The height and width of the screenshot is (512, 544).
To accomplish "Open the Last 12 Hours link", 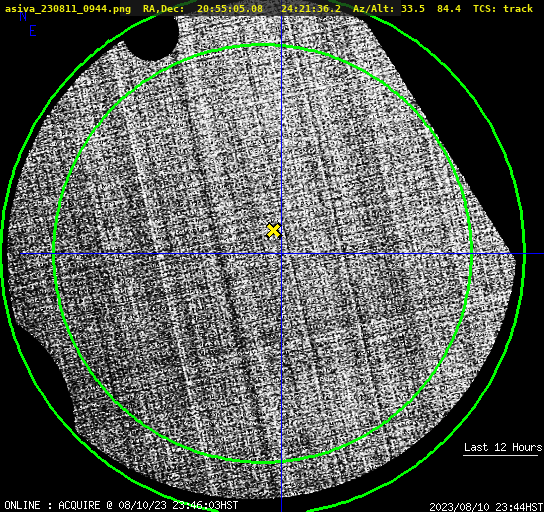I will click(503, 447).
